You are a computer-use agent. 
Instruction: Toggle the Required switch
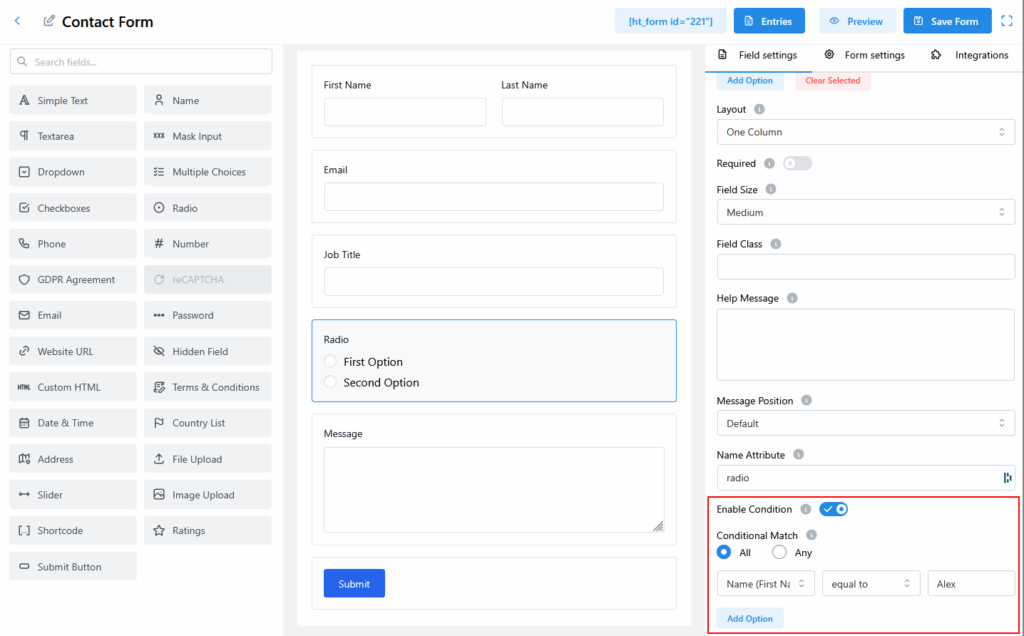point(797,163)
